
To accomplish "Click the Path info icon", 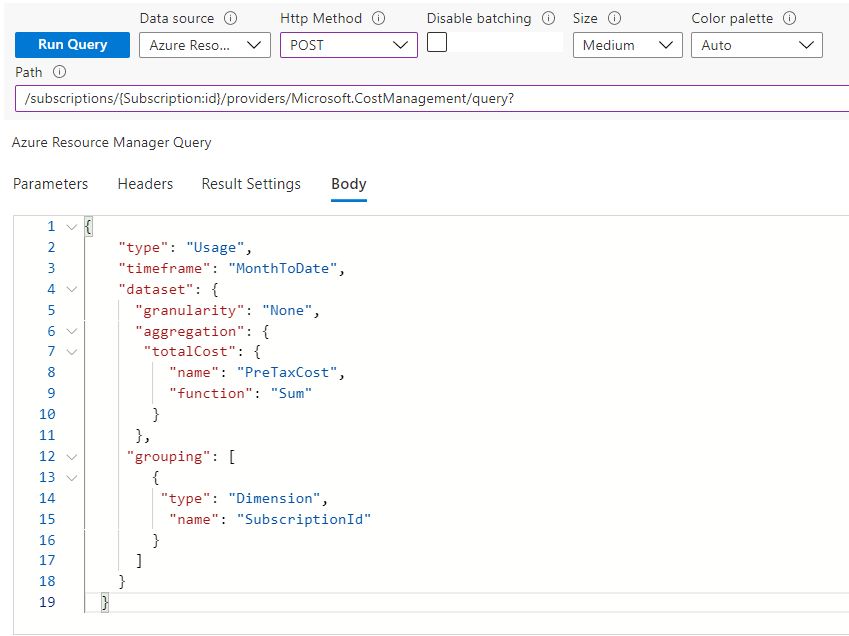I will coord(60,72).
